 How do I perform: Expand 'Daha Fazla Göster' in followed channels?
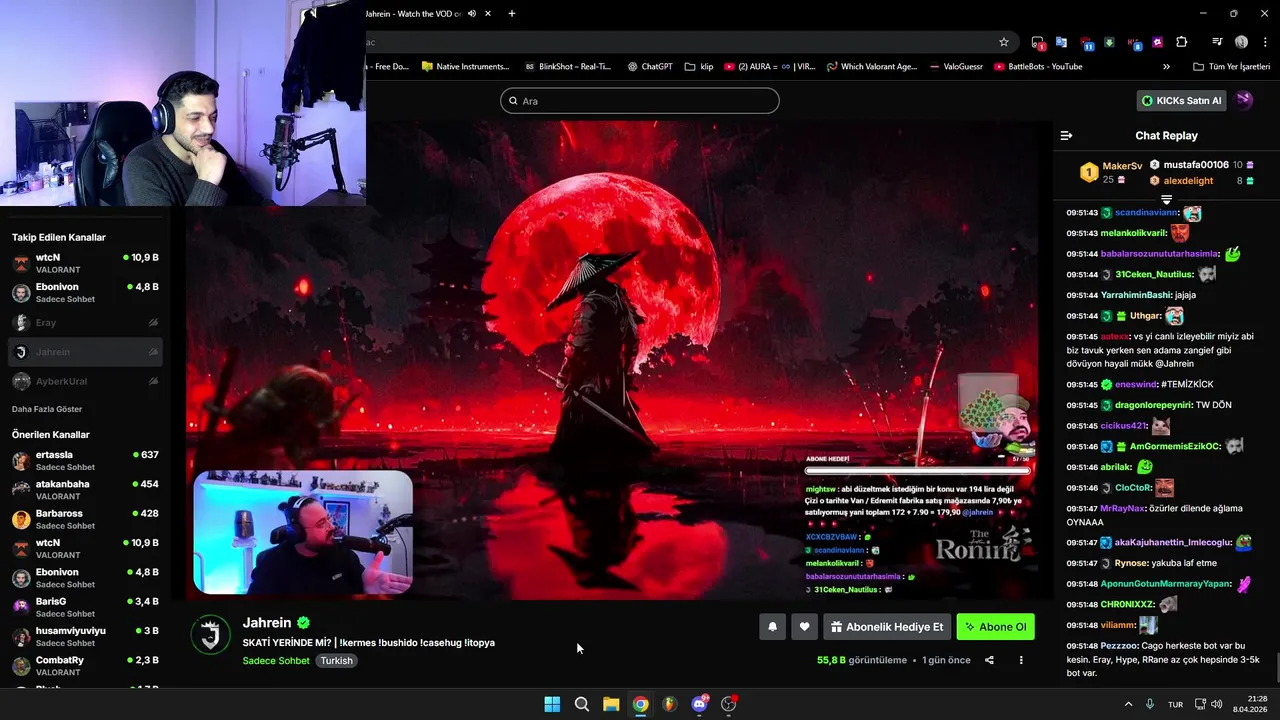pyautogui.click(x=47, y=409)
